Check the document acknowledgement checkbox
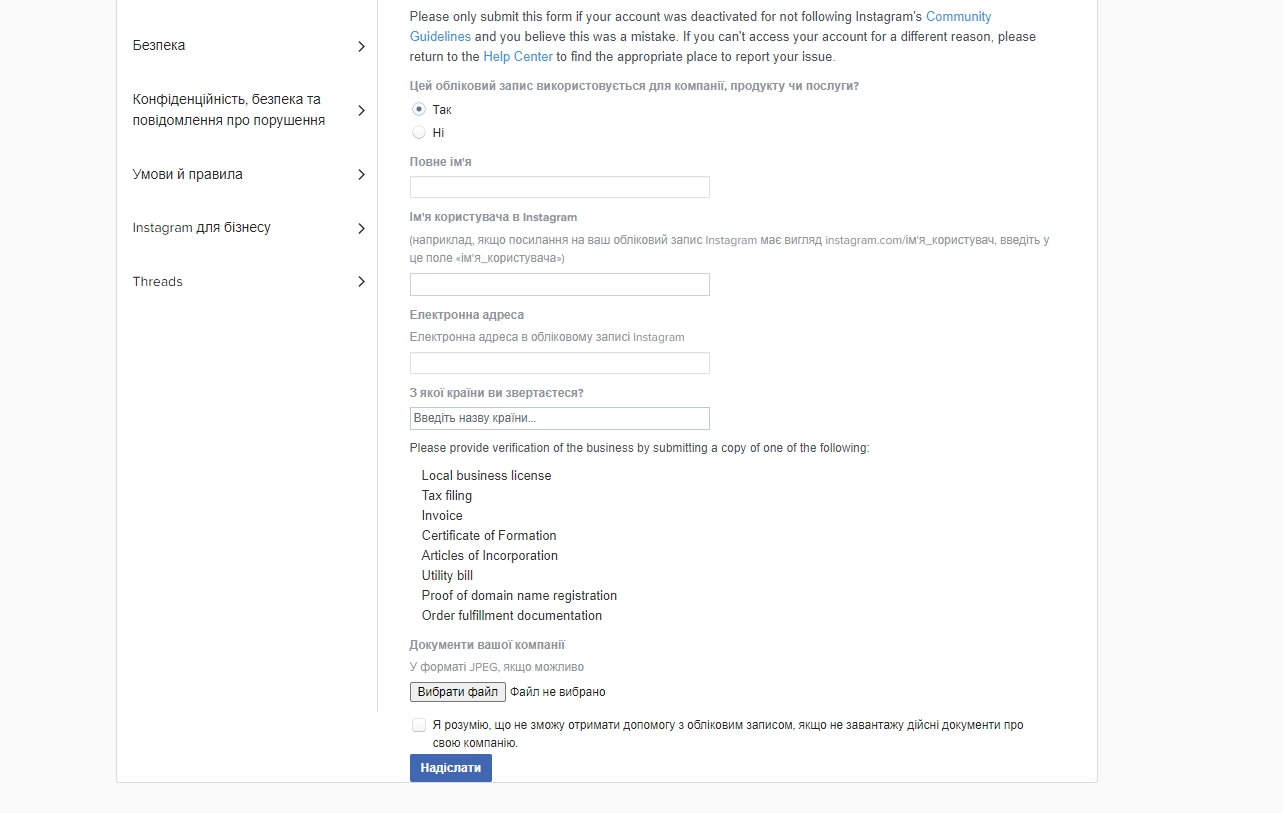The height and width of the screenshot is (813, 1283). pos(419,725)
